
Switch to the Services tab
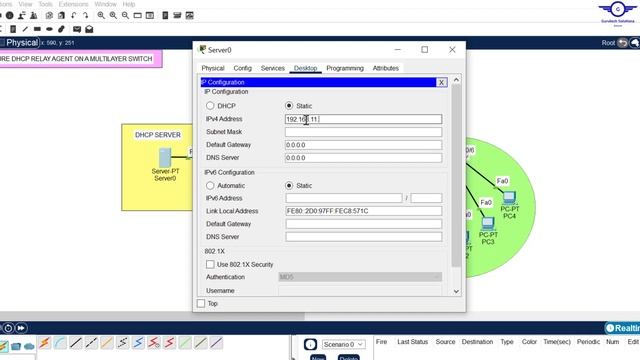click(273, 68)
